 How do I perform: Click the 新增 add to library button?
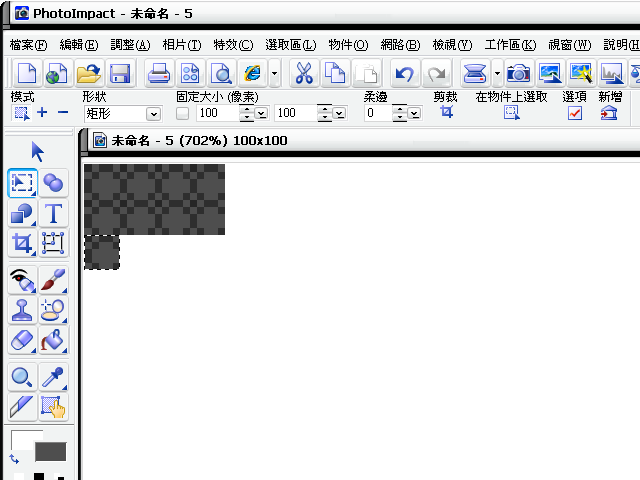(609, 112)
